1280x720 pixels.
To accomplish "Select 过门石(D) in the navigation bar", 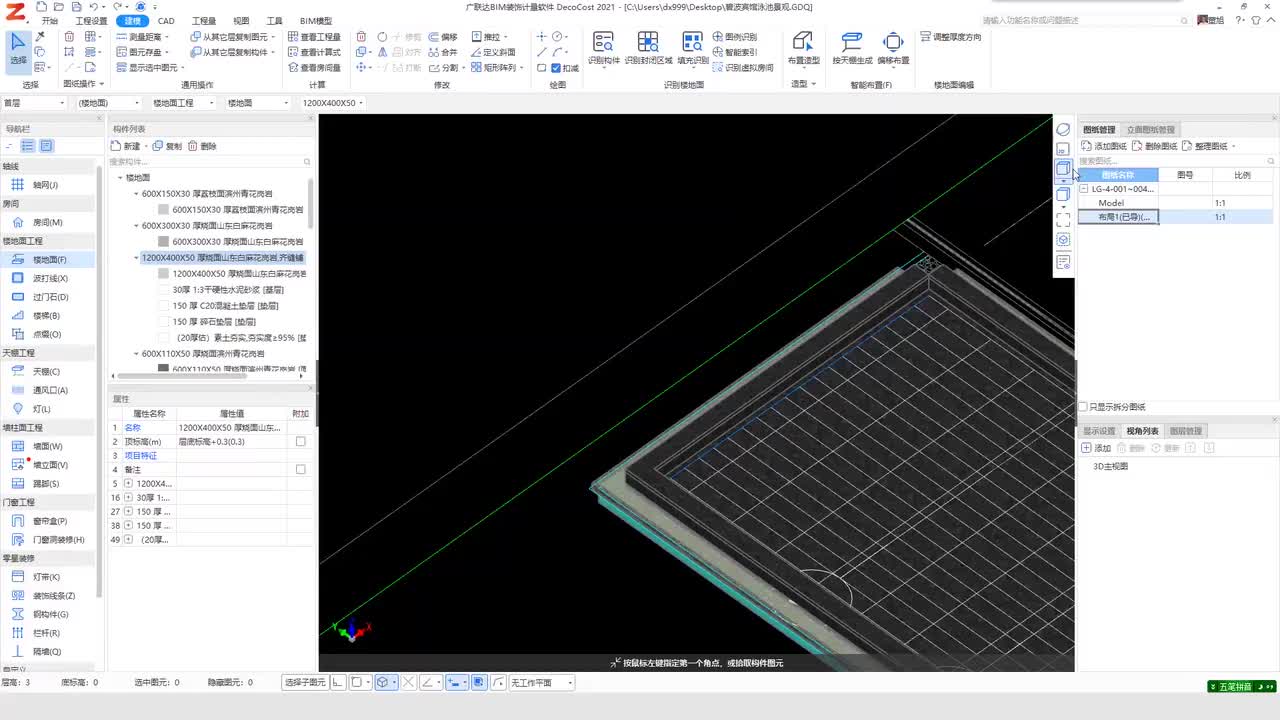I will click(50, 297).
